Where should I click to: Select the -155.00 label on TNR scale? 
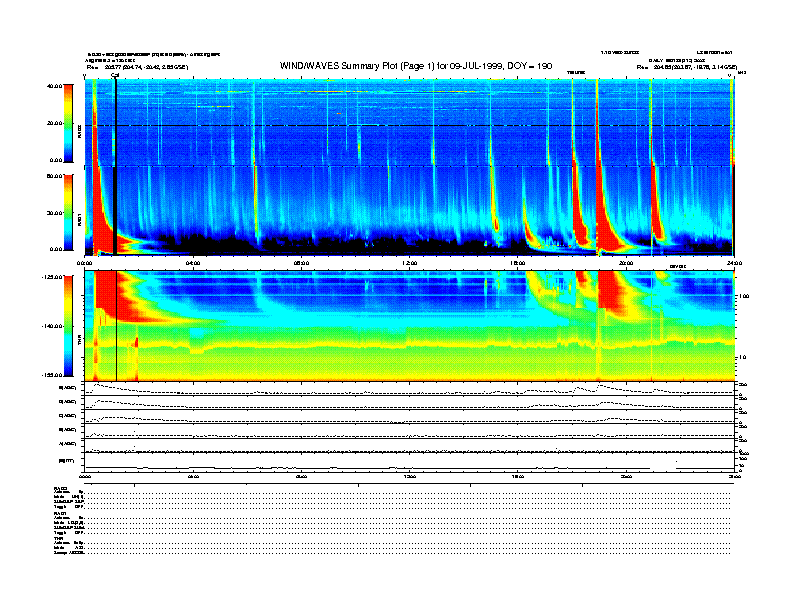tap(52, 375)
